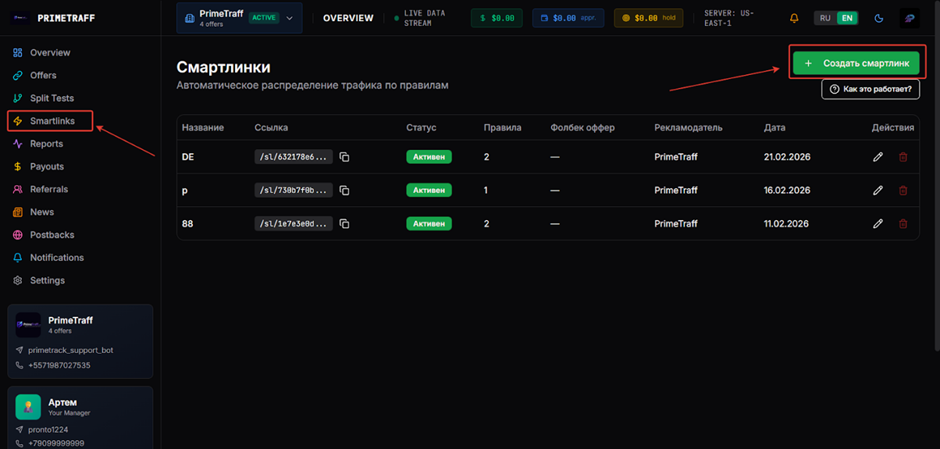
Task: Open notifications bell in top bar
Action: tap(794, 18)
